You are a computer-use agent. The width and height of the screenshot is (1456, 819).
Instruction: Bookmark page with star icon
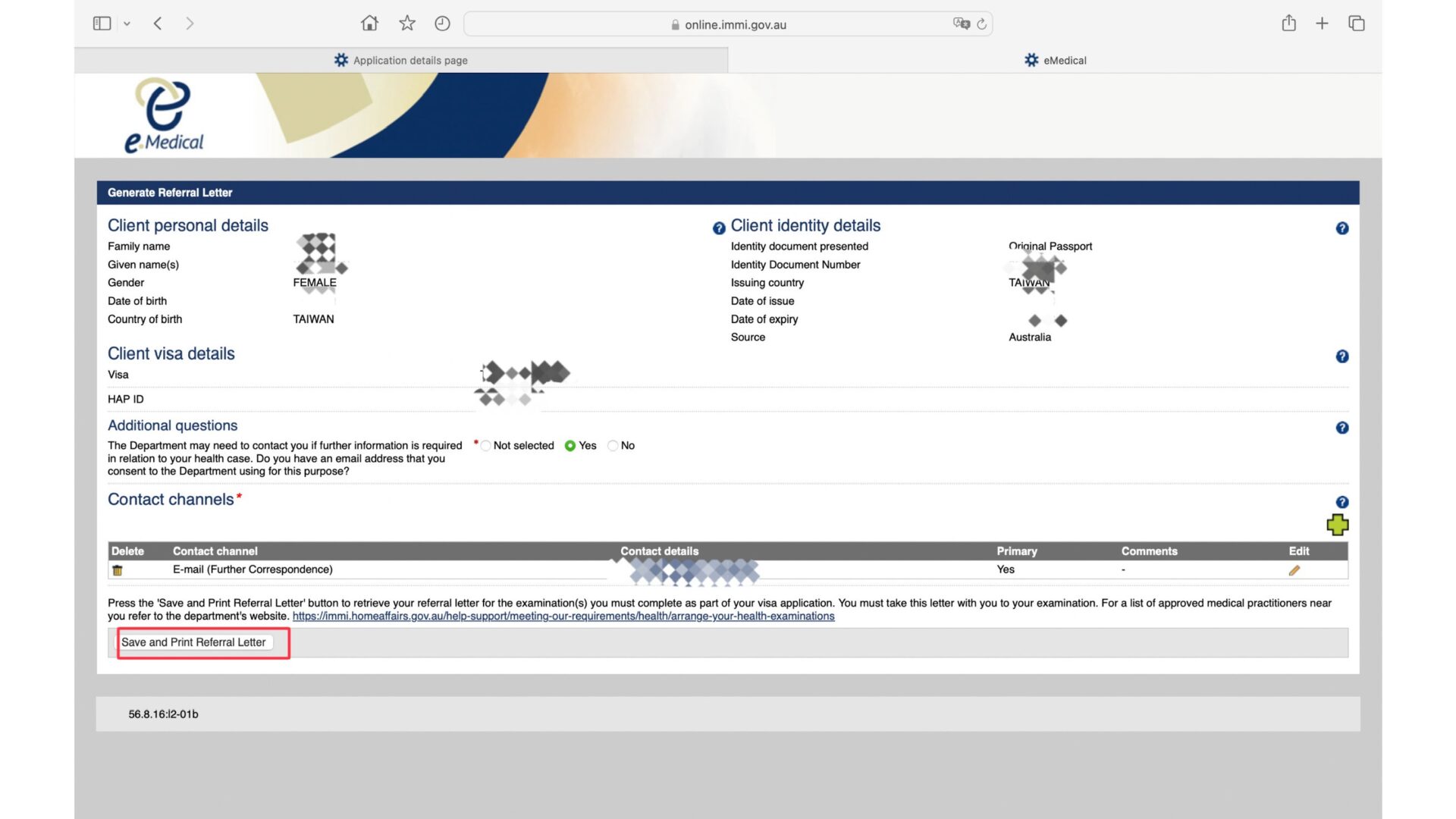tap(407, 24)
